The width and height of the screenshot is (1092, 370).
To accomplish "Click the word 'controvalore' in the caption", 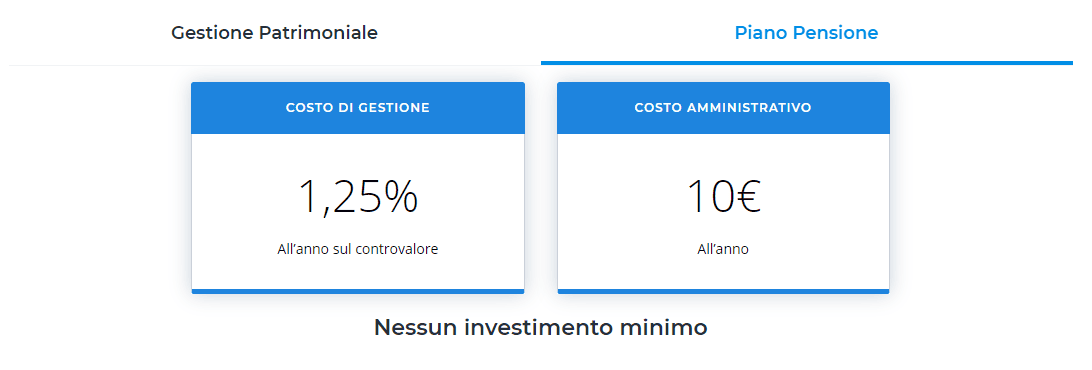I will [x=397, y=249].
